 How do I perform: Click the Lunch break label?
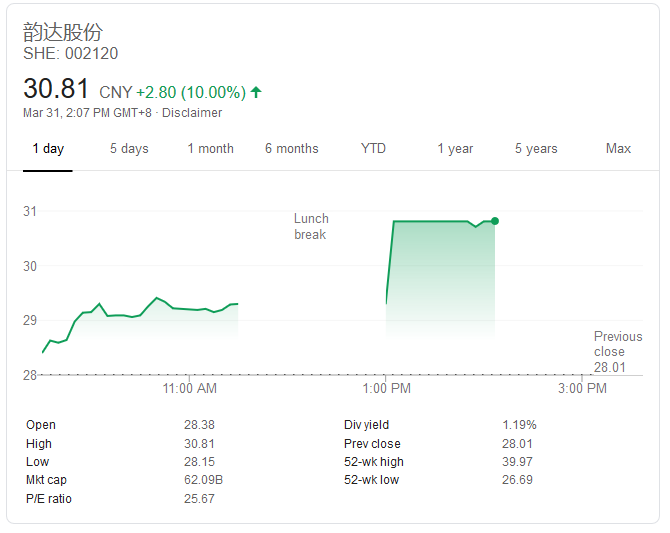click(311, 227)
